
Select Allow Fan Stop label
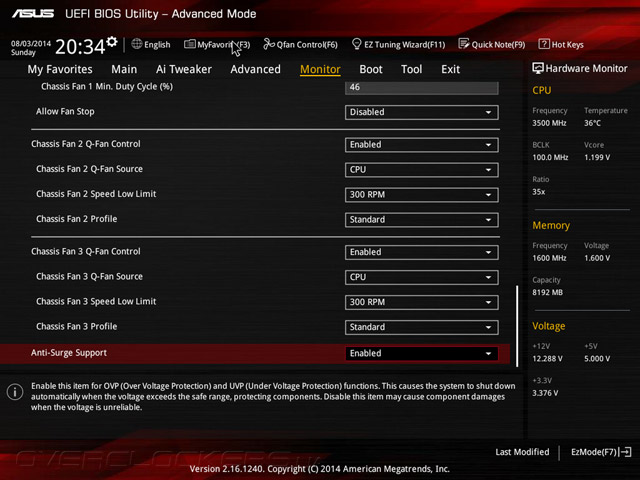65,111
